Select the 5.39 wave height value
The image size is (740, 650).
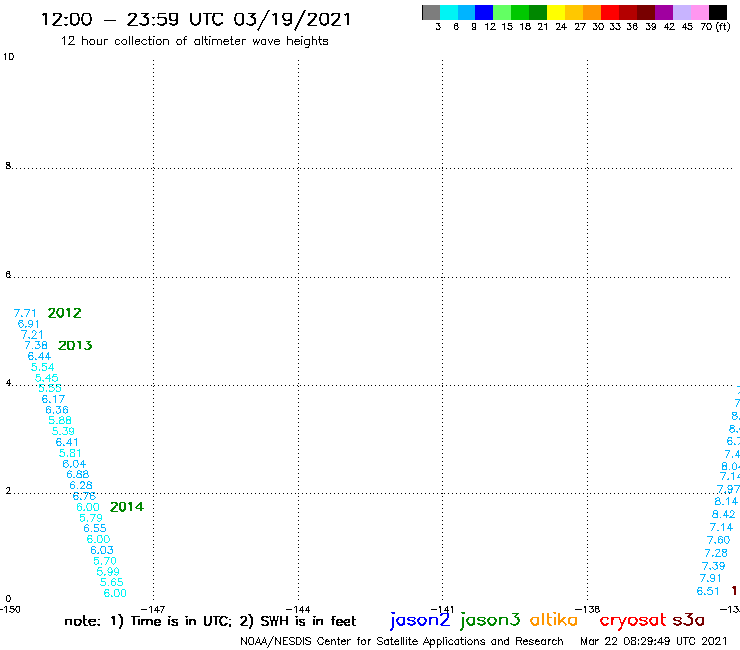click(63, 431)
